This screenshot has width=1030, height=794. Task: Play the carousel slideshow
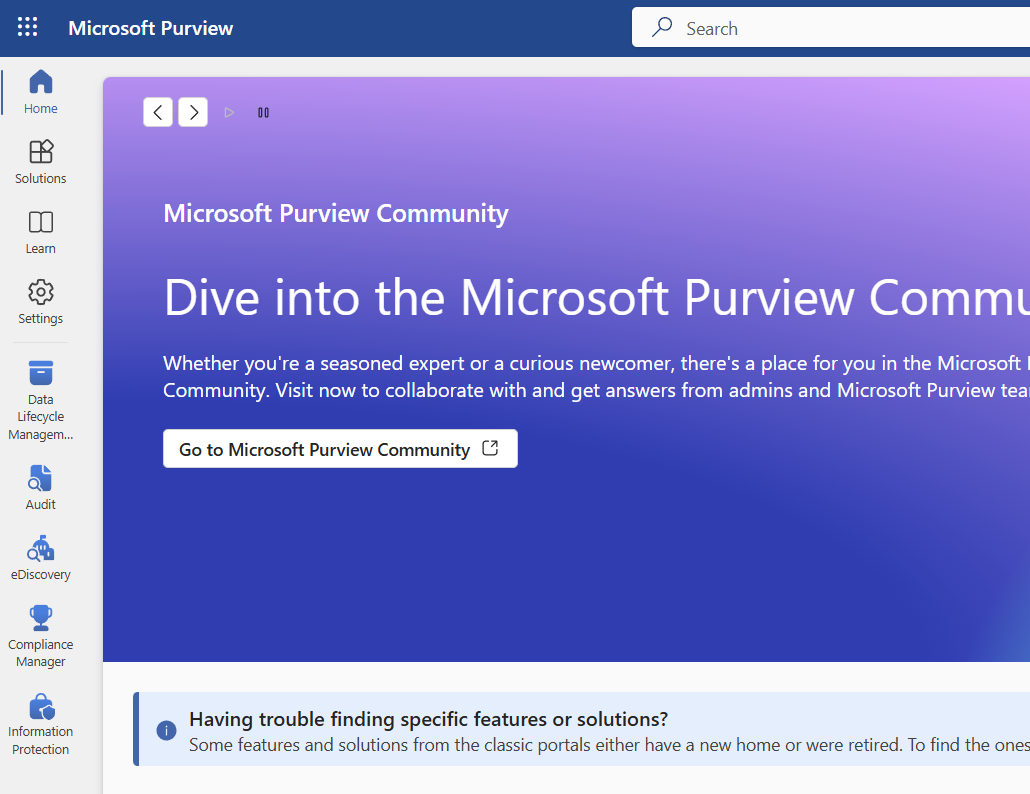tap(229, 112)
